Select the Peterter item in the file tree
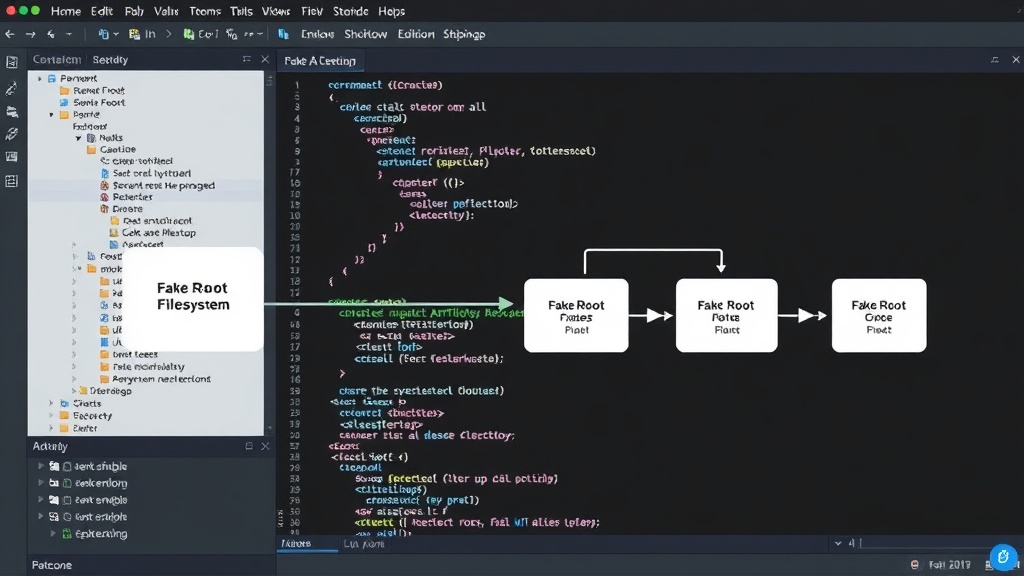Image resolution: width=1024 pixels, height=576 pixels. point(133,197)
